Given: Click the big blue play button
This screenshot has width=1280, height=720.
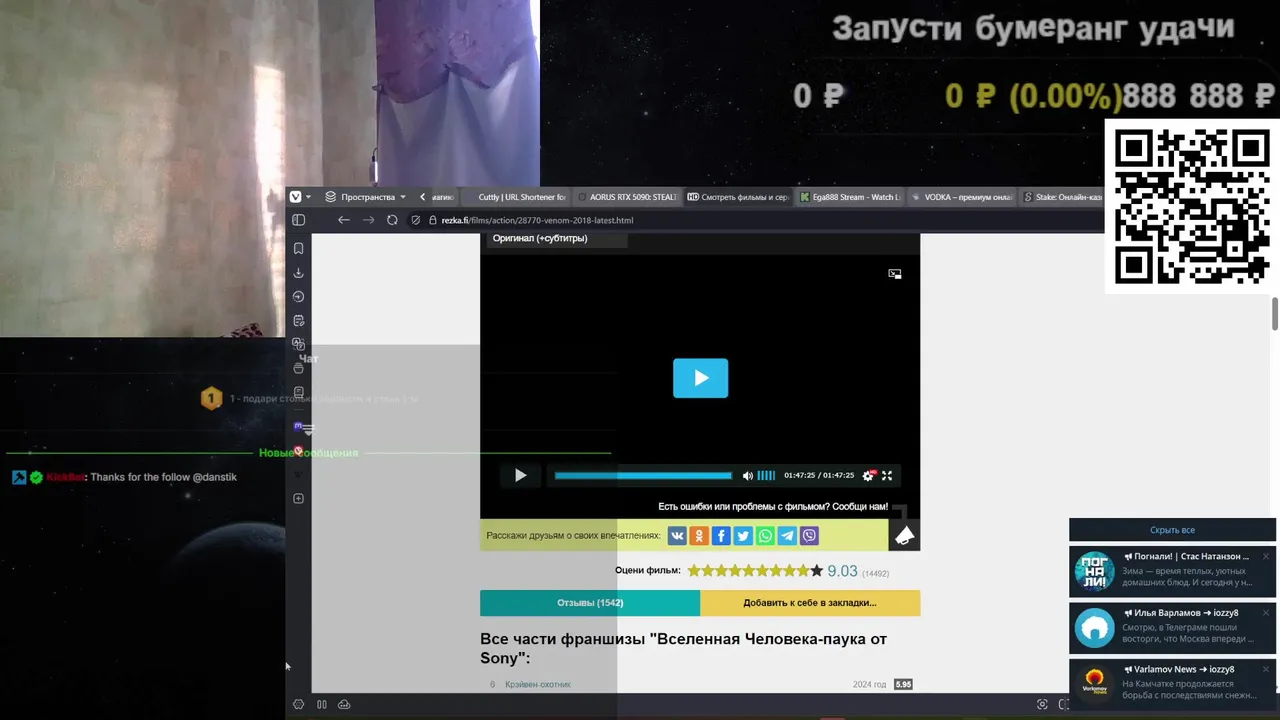Looking at the screenshot, I should [700, 378].
